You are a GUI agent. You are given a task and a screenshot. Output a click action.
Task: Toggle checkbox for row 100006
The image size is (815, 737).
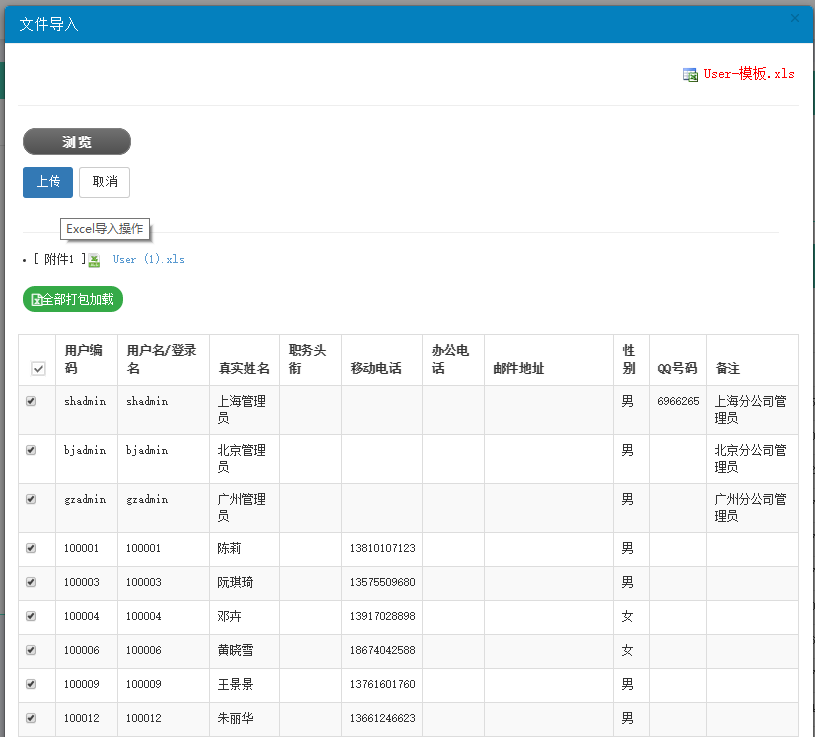pyautogui.click(x=31, y=650)
